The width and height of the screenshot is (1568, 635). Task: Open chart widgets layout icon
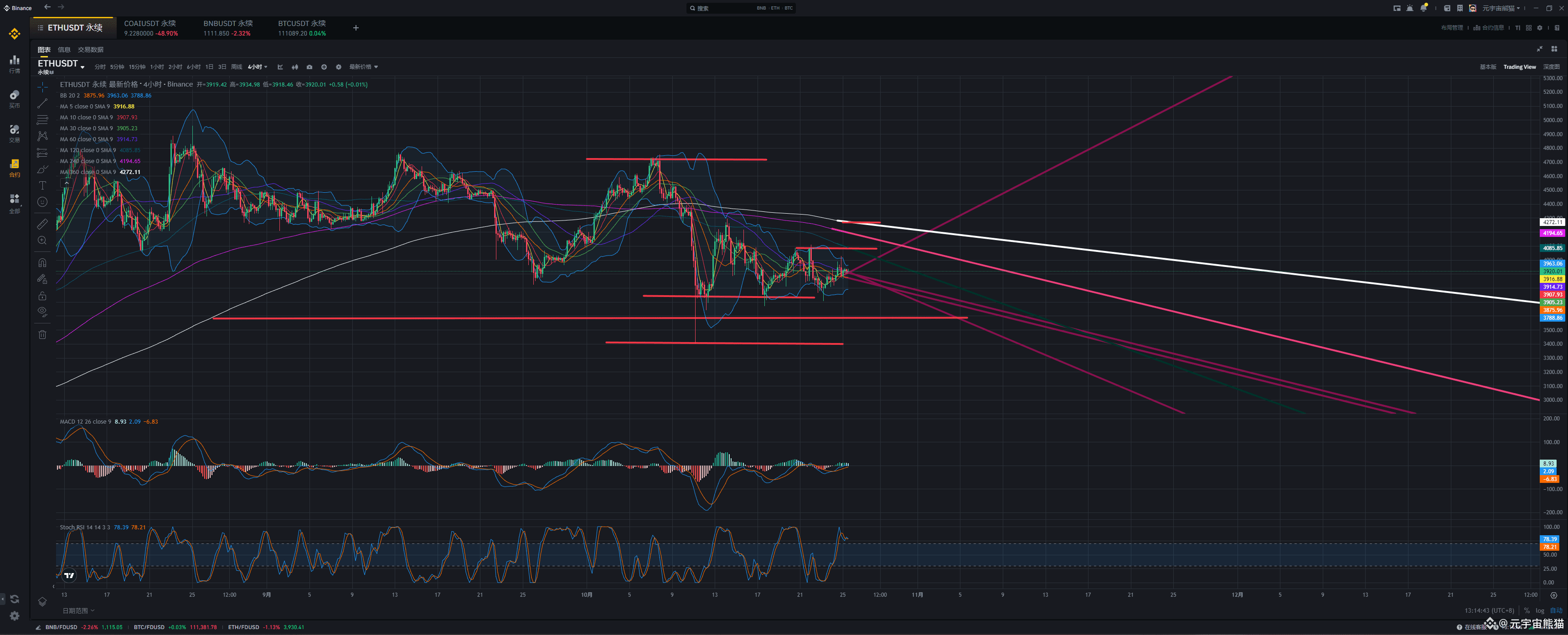1554,49
